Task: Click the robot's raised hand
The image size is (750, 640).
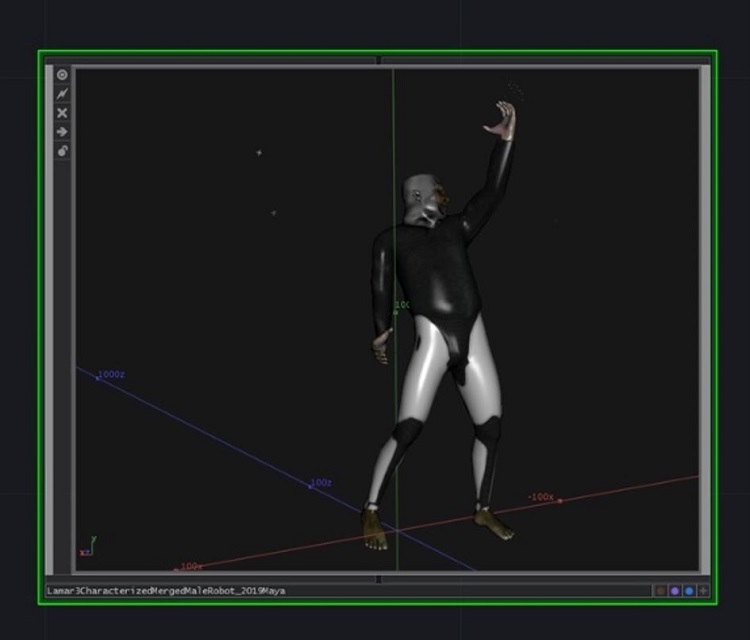Action: click(x=501, y=120)
